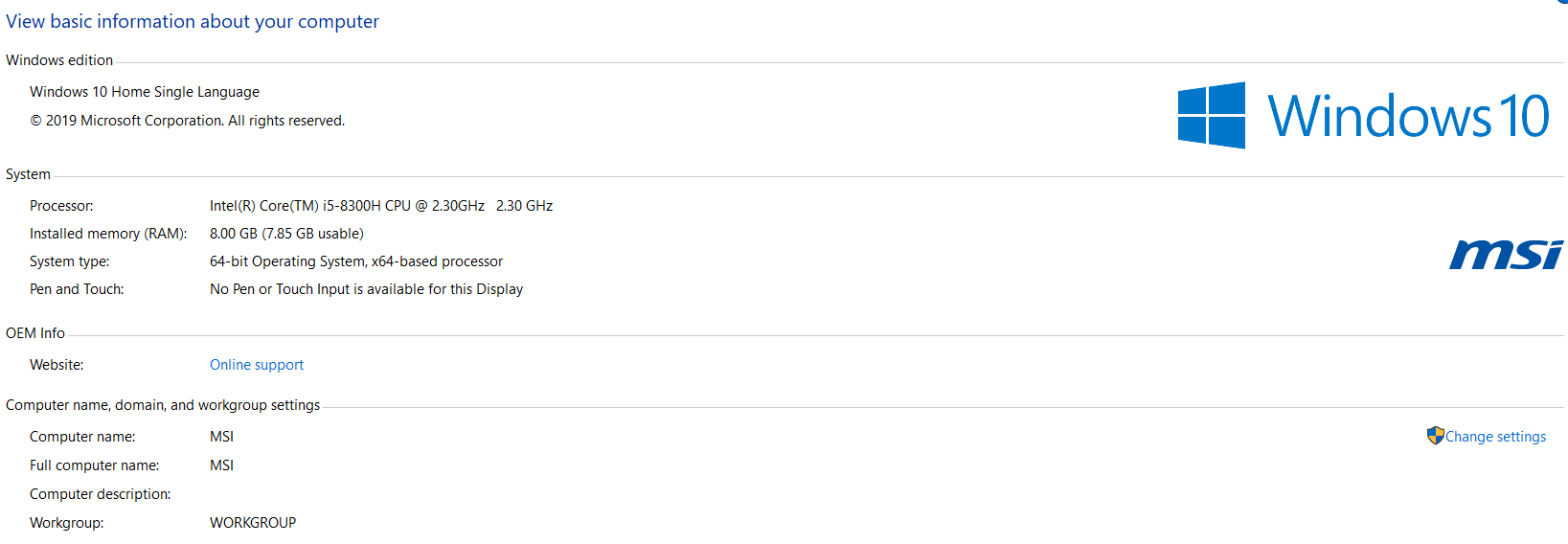This screenshot has width=1568, height=544.
Task: Open the Online support link
Action: pyautogui.click(x=257, y=365)
